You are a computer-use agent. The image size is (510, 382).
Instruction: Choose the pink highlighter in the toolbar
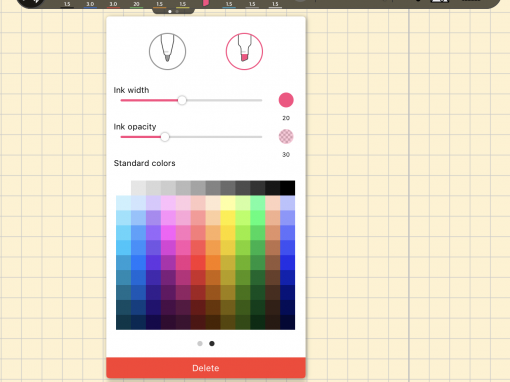pyautogui.click(x=206, y=3)
